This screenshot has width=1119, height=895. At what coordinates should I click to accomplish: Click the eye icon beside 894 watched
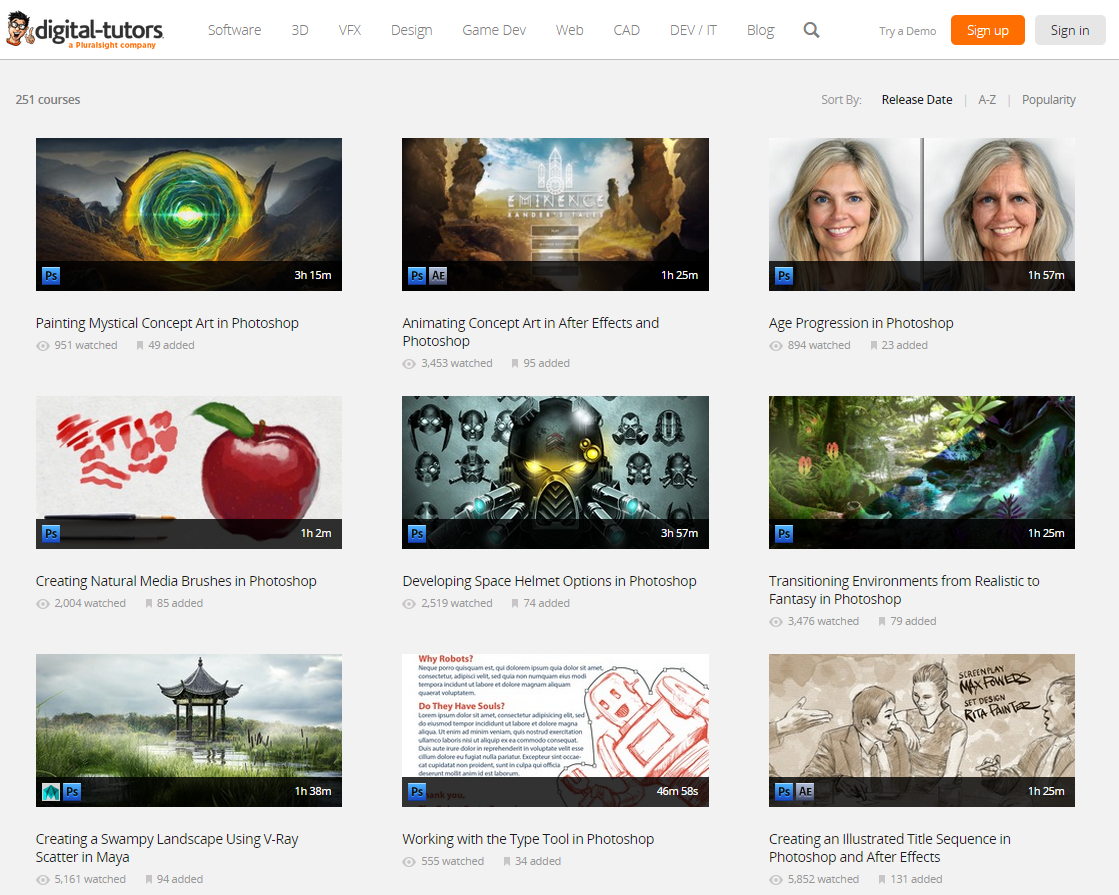(776, 346)
